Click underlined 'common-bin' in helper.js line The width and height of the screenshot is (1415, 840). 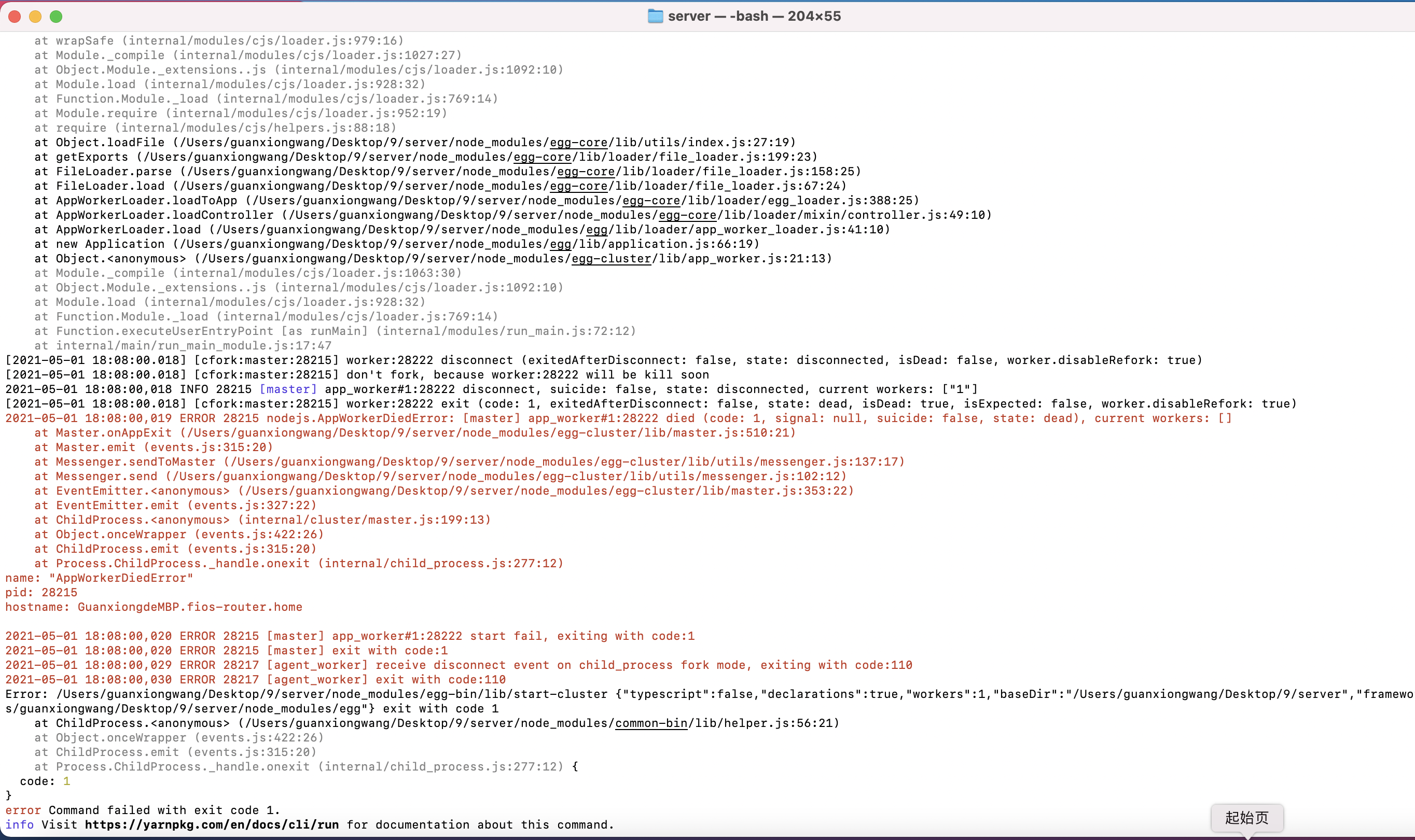[651, 723]
